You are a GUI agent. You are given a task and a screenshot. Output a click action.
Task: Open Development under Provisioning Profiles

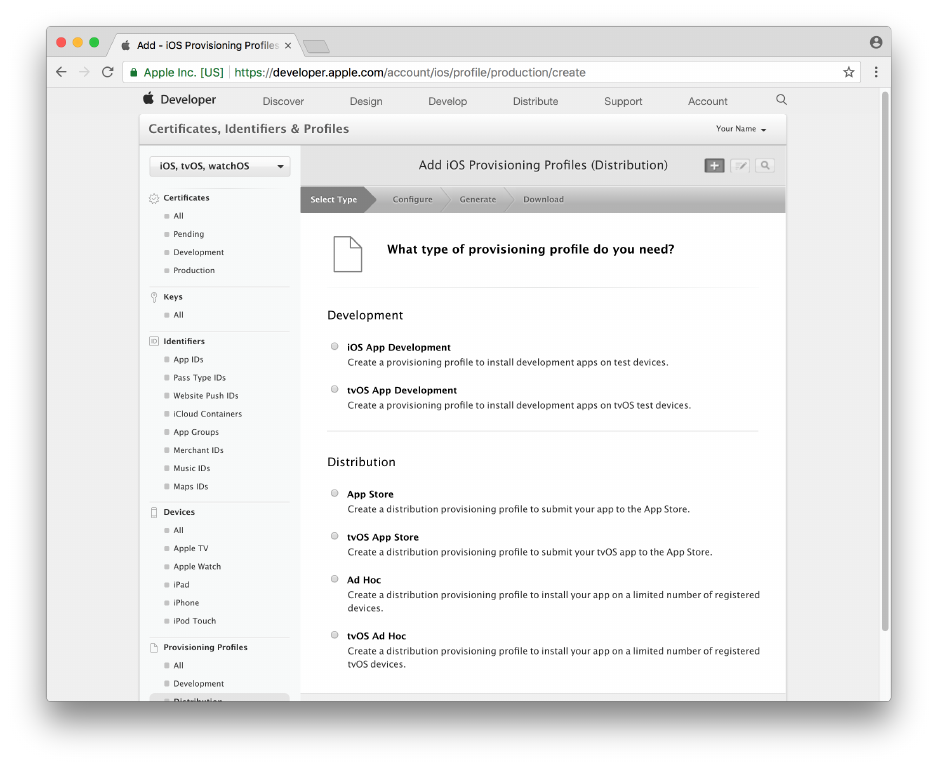click(198, 684)
